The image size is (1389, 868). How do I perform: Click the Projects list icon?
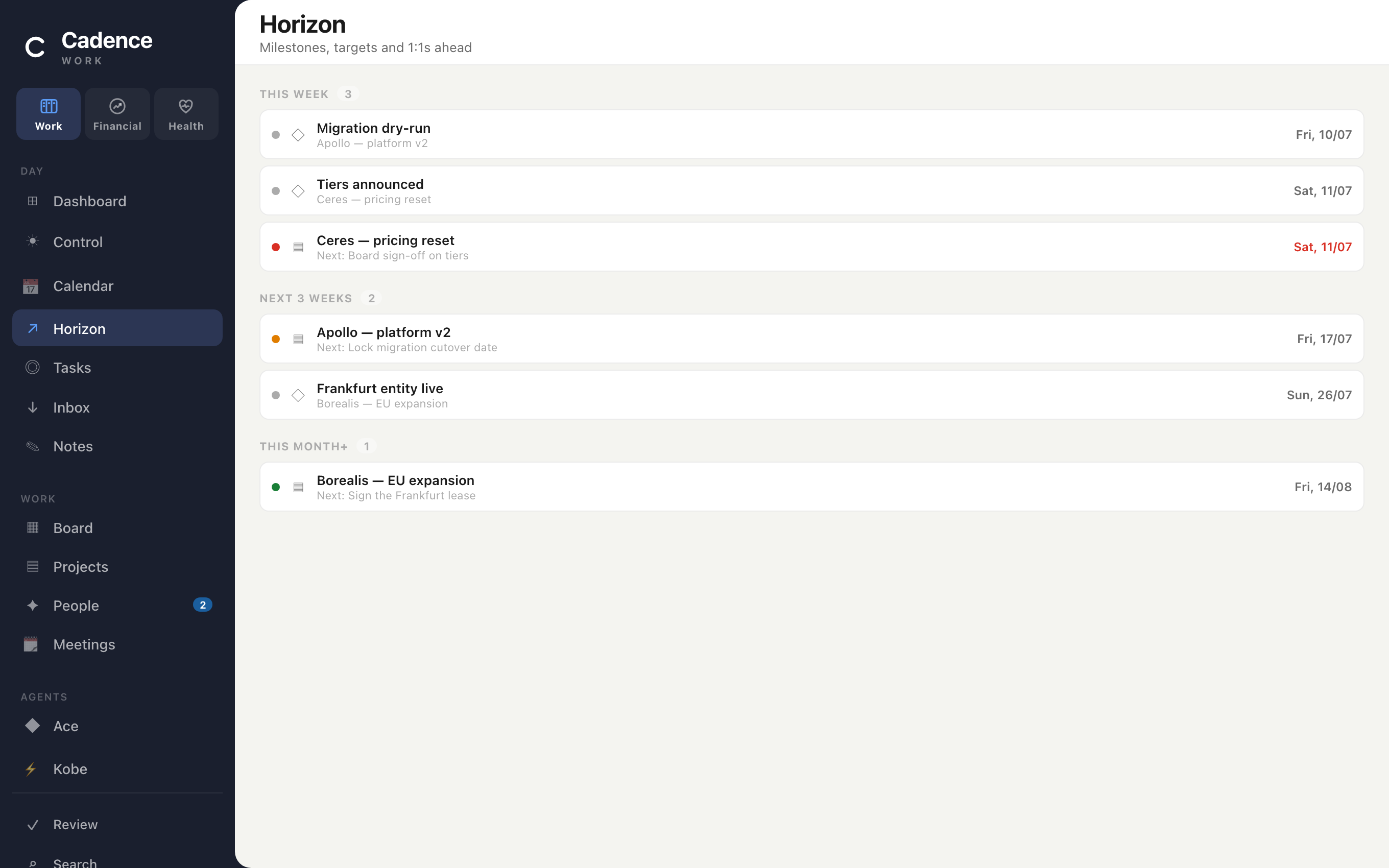[33, 567]
